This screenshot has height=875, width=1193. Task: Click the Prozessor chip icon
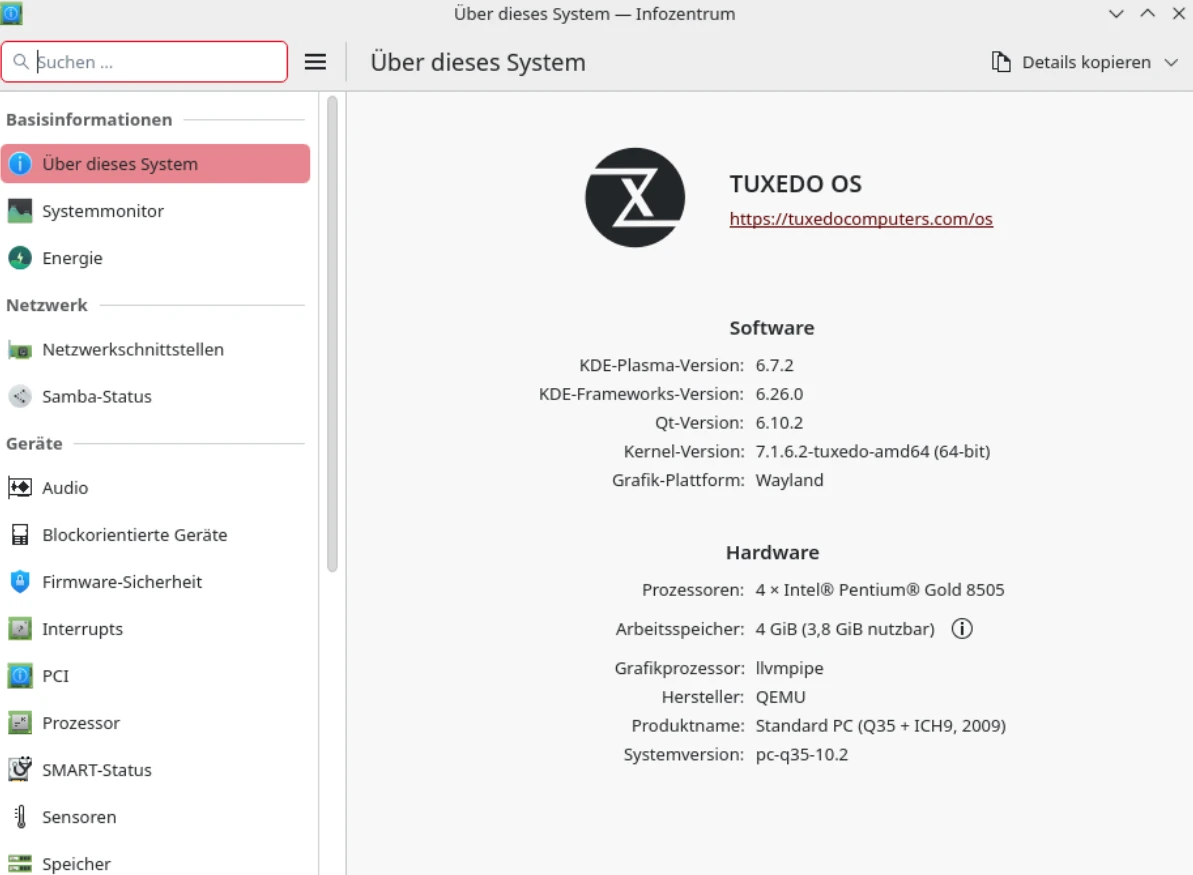coord(20,723)
